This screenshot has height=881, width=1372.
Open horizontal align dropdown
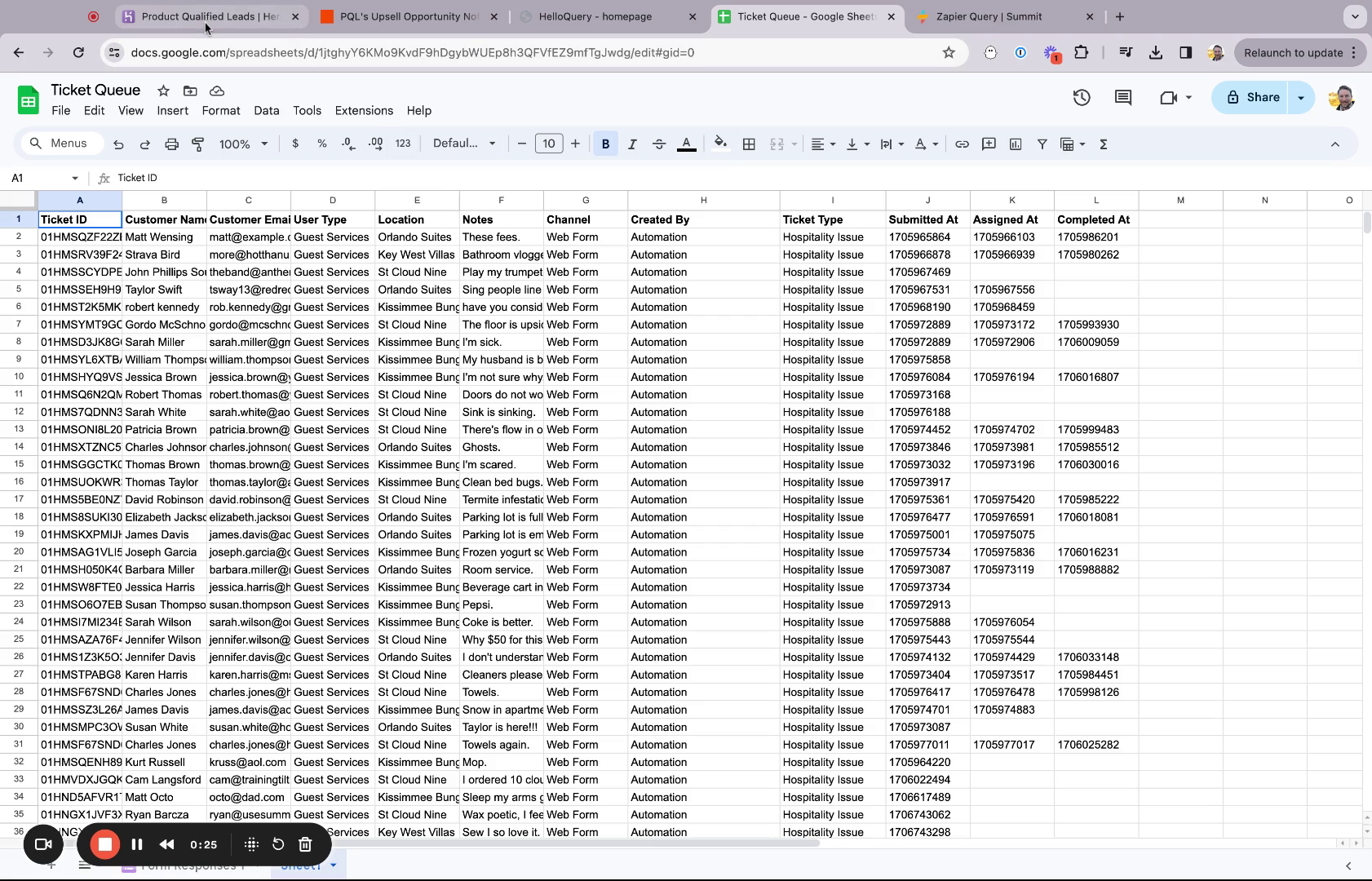click(823, 144)
